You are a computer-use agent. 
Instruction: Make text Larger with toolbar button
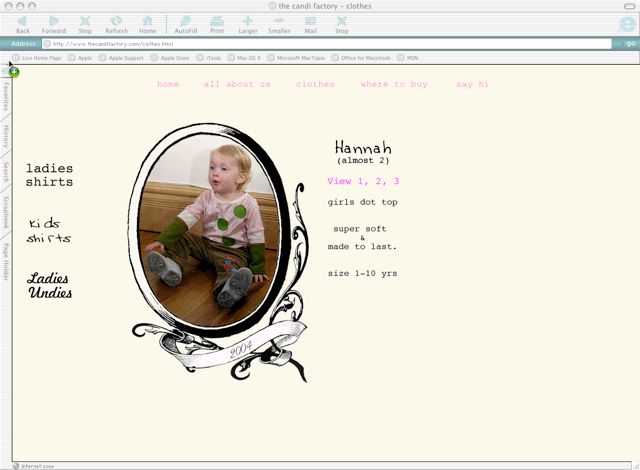(x=248, y=24)
